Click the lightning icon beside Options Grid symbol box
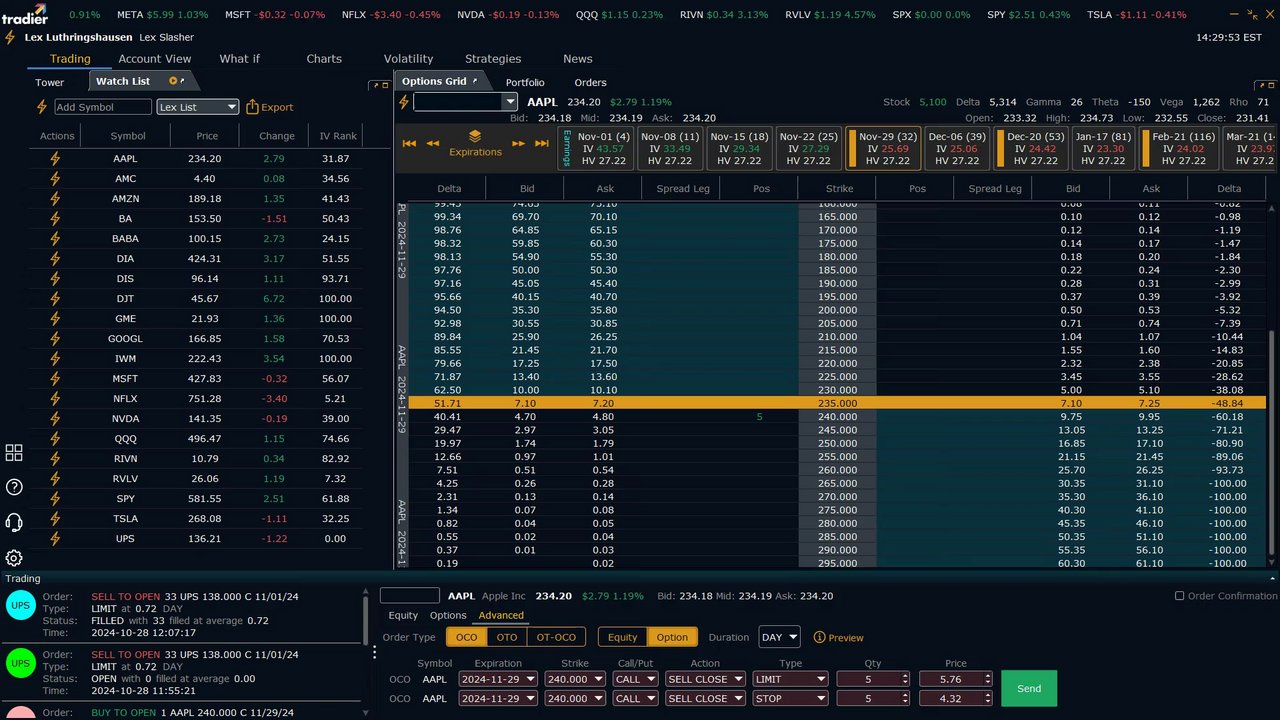This screenshot has width=1280, height=720. coord(404,102)
